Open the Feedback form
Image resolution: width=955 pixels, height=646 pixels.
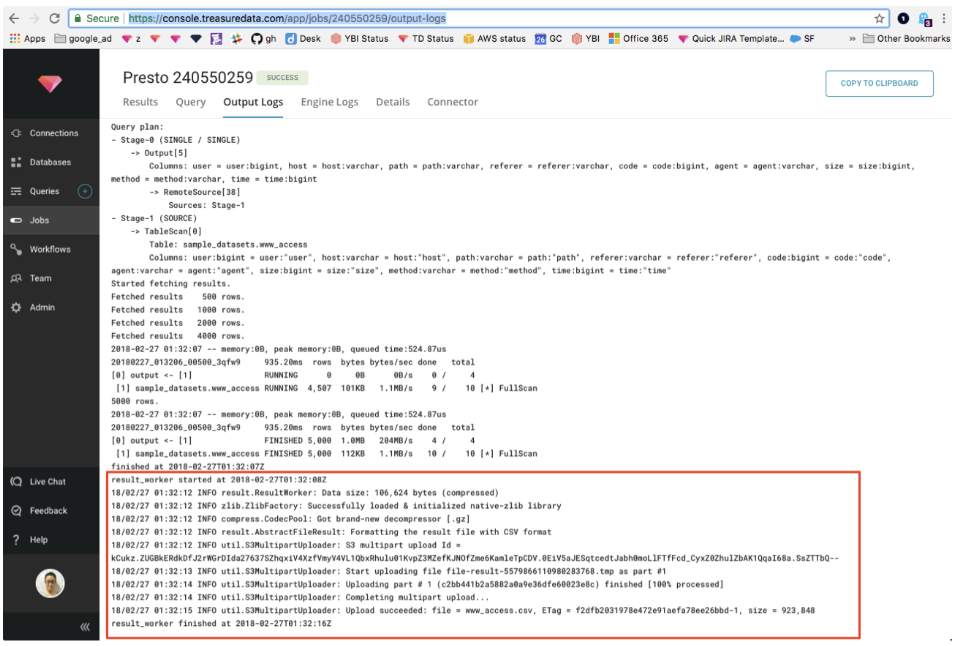tap(48, 510)
